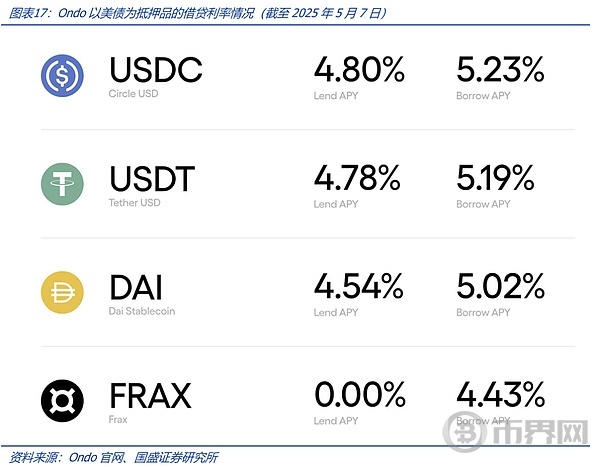Click the chart title text at top
This screenshot has width=600, height=467.
click(x=197, y=13)
